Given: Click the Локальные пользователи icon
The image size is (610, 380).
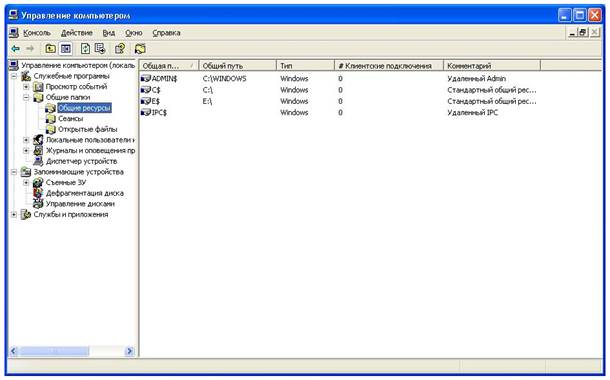Looking at the screenshot, I should coord(38,140).
